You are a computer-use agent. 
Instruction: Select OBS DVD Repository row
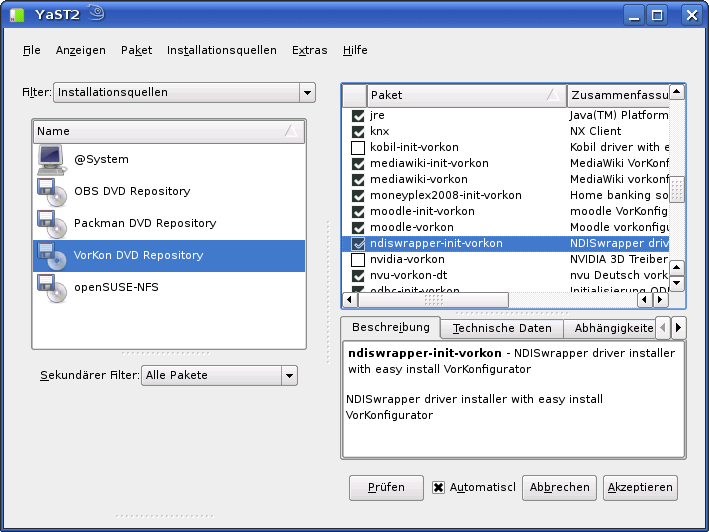point(169,192)
